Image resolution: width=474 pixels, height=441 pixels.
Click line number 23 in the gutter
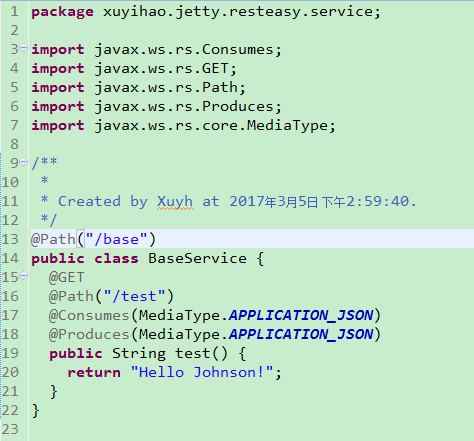[10, 429]
